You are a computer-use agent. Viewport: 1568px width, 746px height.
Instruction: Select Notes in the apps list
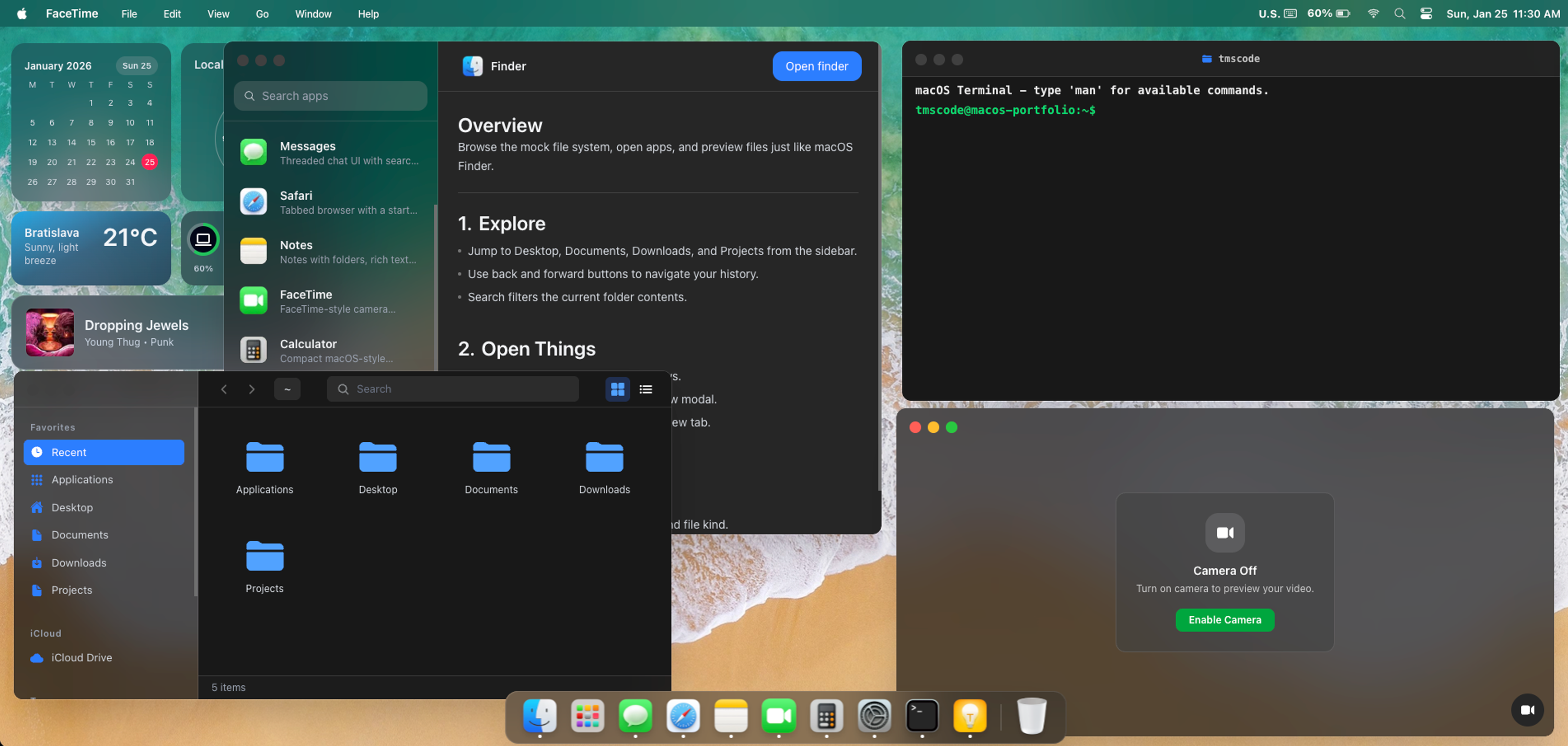coord(330,251)
